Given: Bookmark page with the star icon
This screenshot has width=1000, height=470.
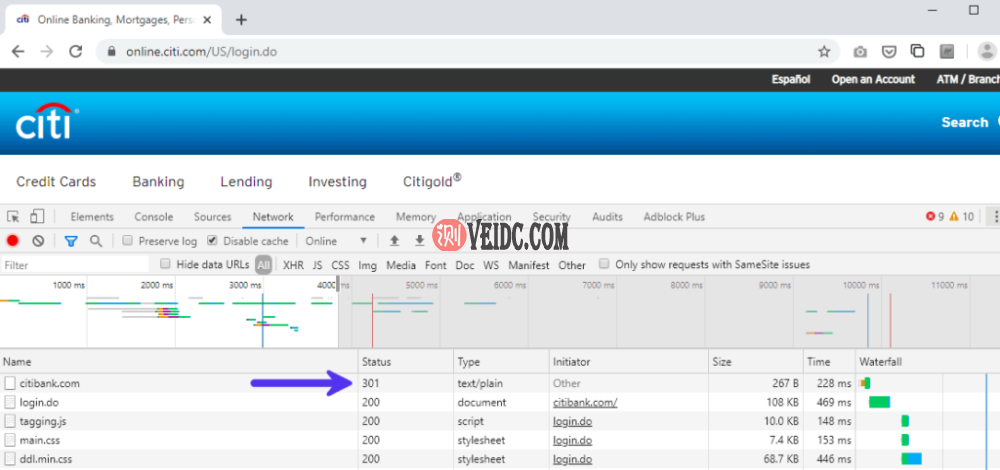Looking at the screenshot, I should (824, 52).
